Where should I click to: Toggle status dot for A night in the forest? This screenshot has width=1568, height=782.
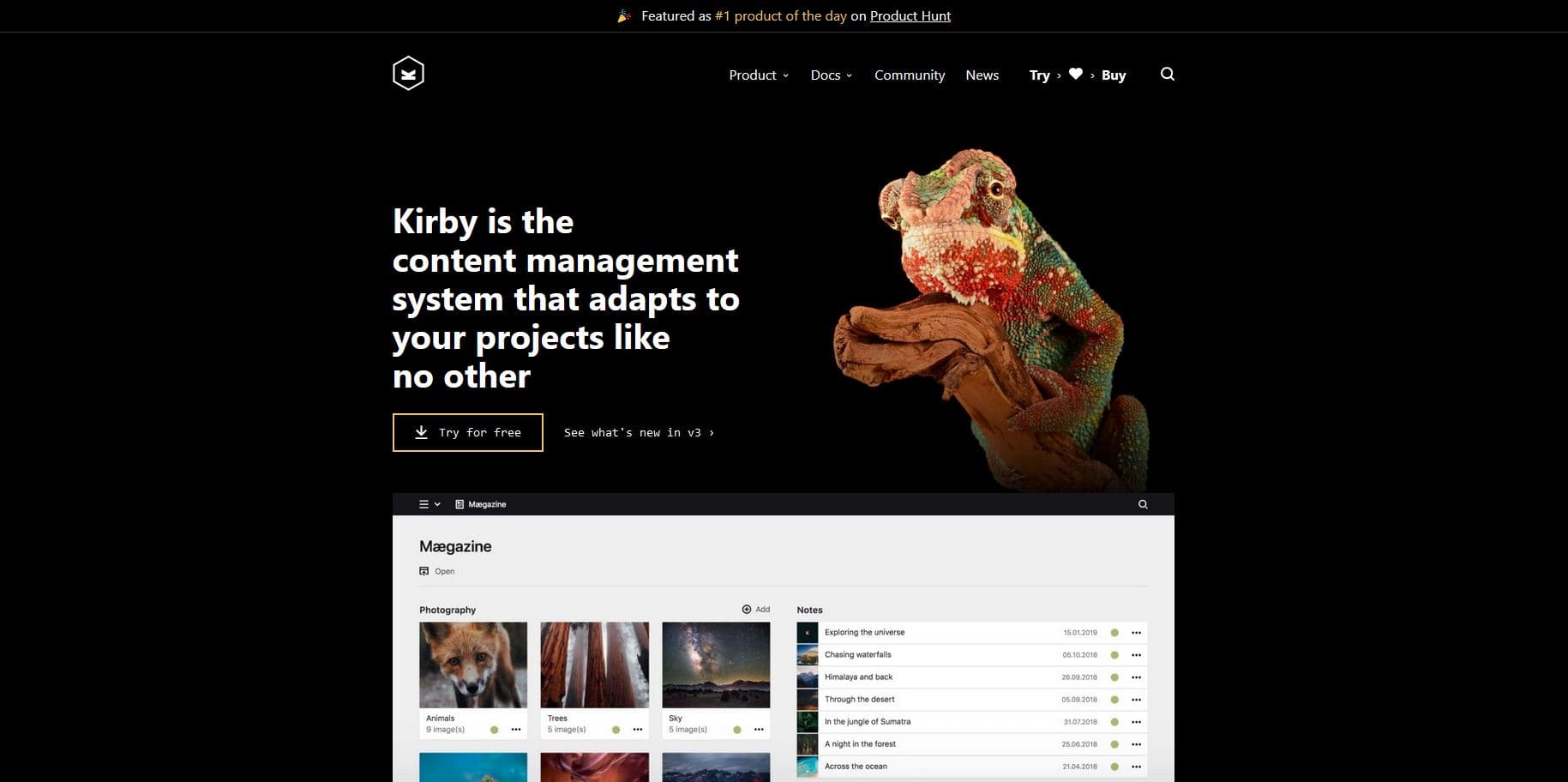click(1114, 744)
